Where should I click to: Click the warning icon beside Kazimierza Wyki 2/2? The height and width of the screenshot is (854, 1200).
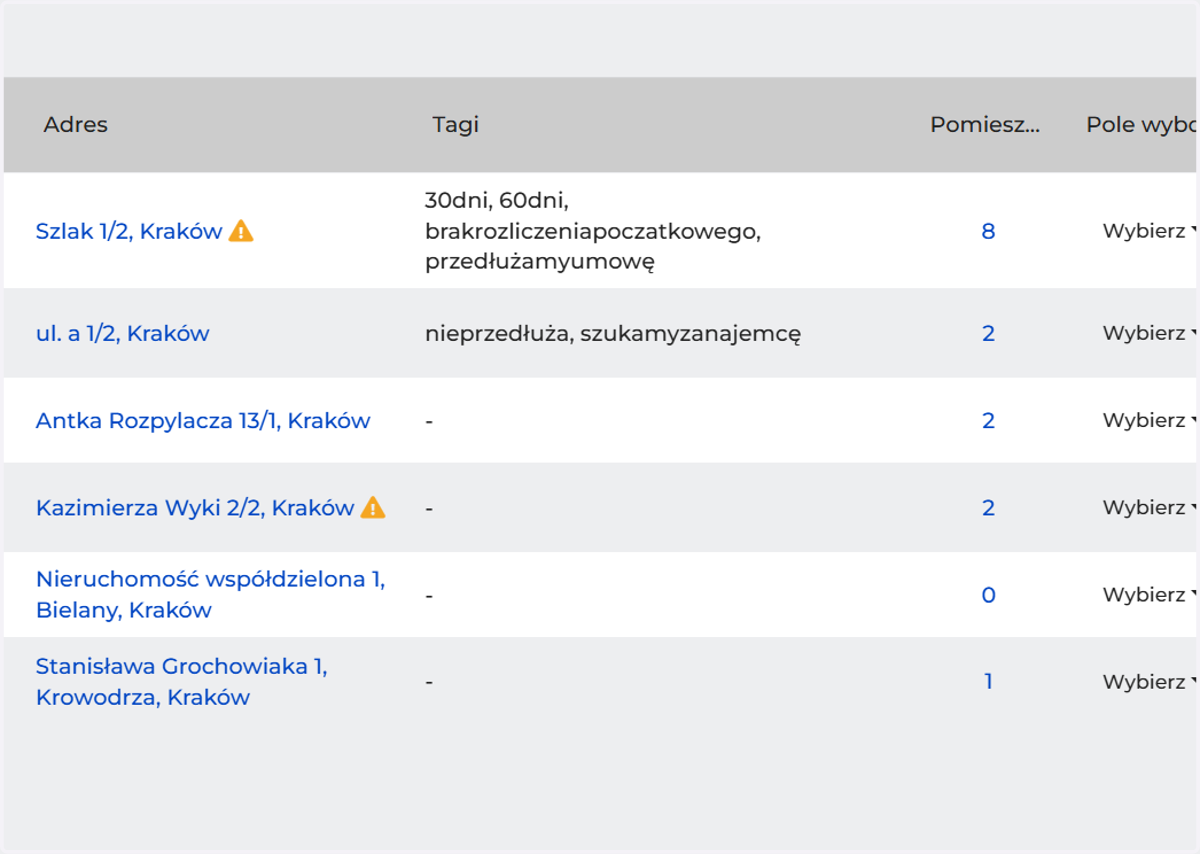coord(373,507)
